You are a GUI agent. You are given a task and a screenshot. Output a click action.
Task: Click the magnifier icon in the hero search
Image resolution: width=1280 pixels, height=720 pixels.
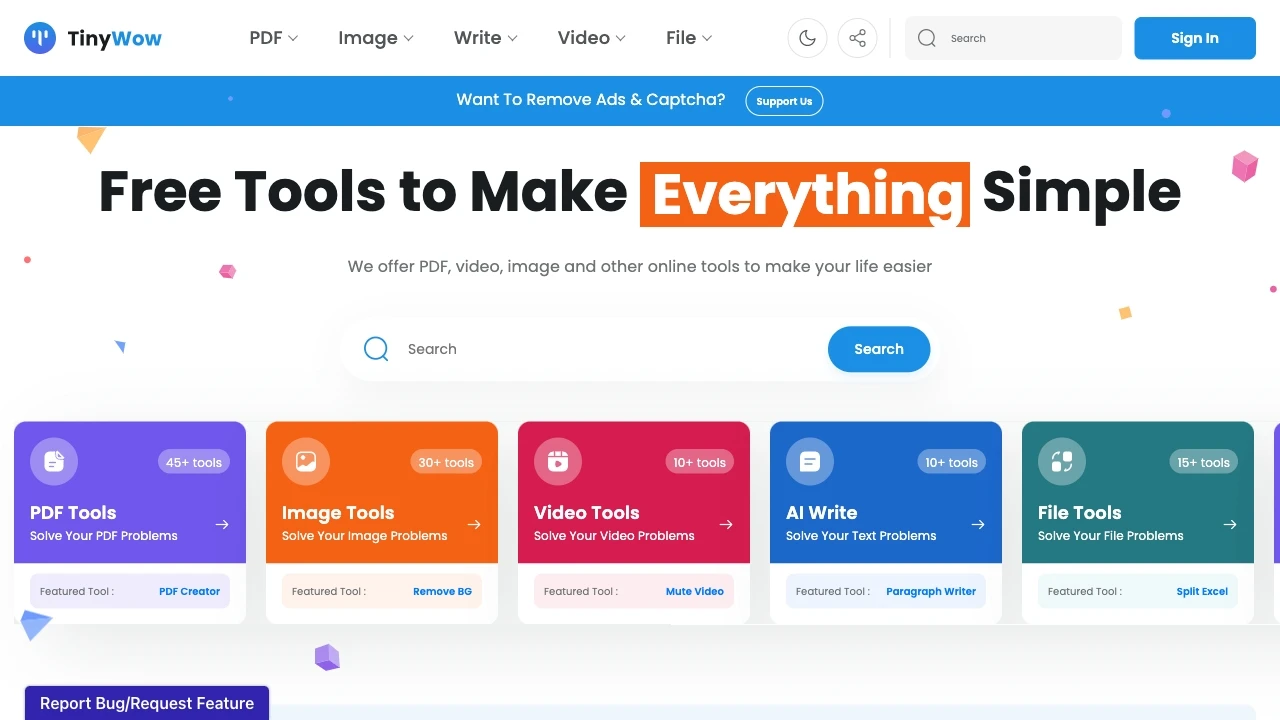(376, 349)
